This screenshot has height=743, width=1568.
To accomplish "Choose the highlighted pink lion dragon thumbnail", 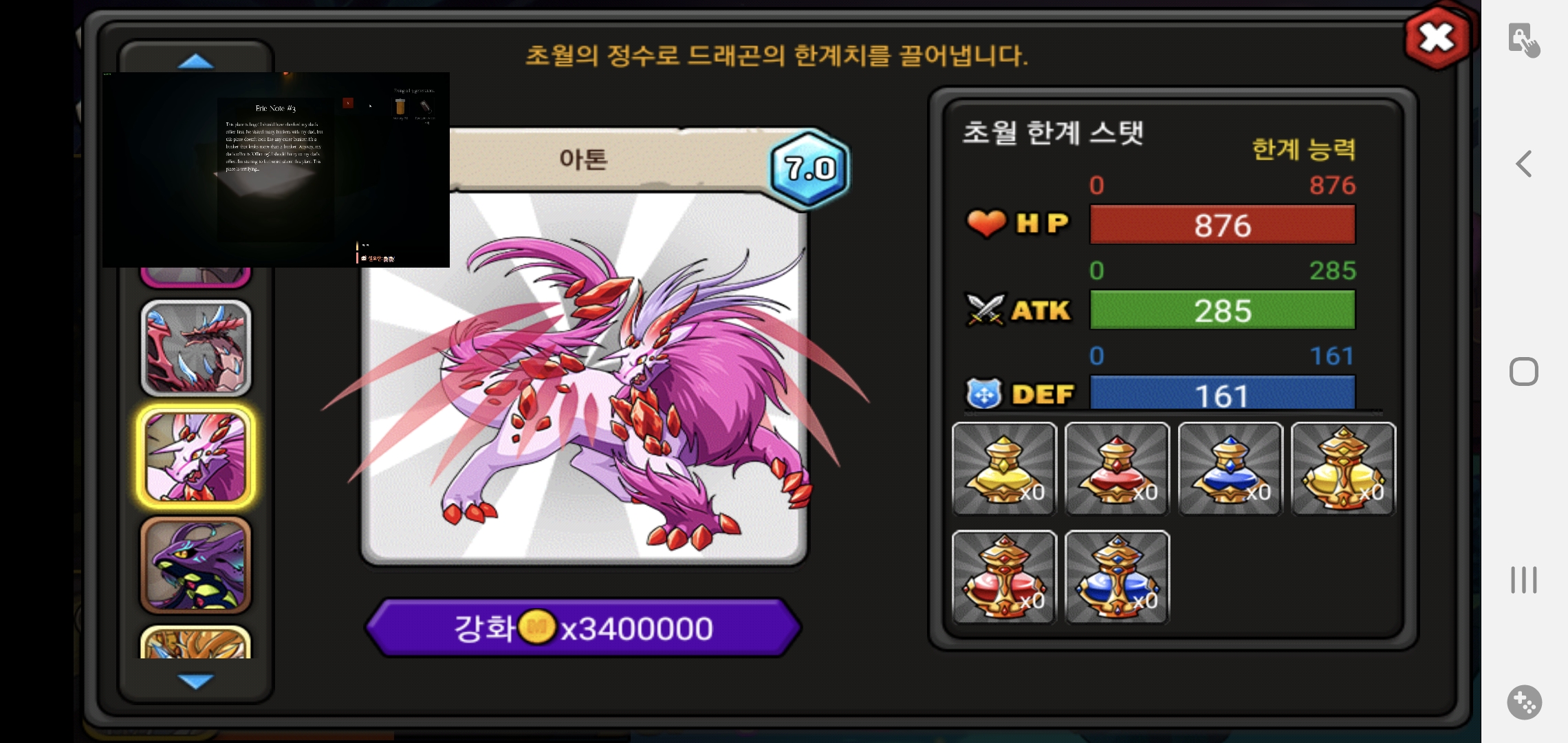I will (x=196, y=457).
